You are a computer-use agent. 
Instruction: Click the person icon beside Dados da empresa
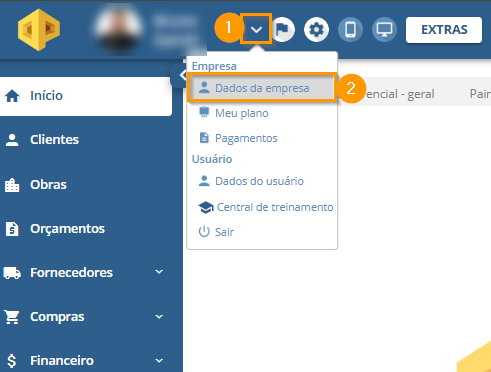coord(204,88)
